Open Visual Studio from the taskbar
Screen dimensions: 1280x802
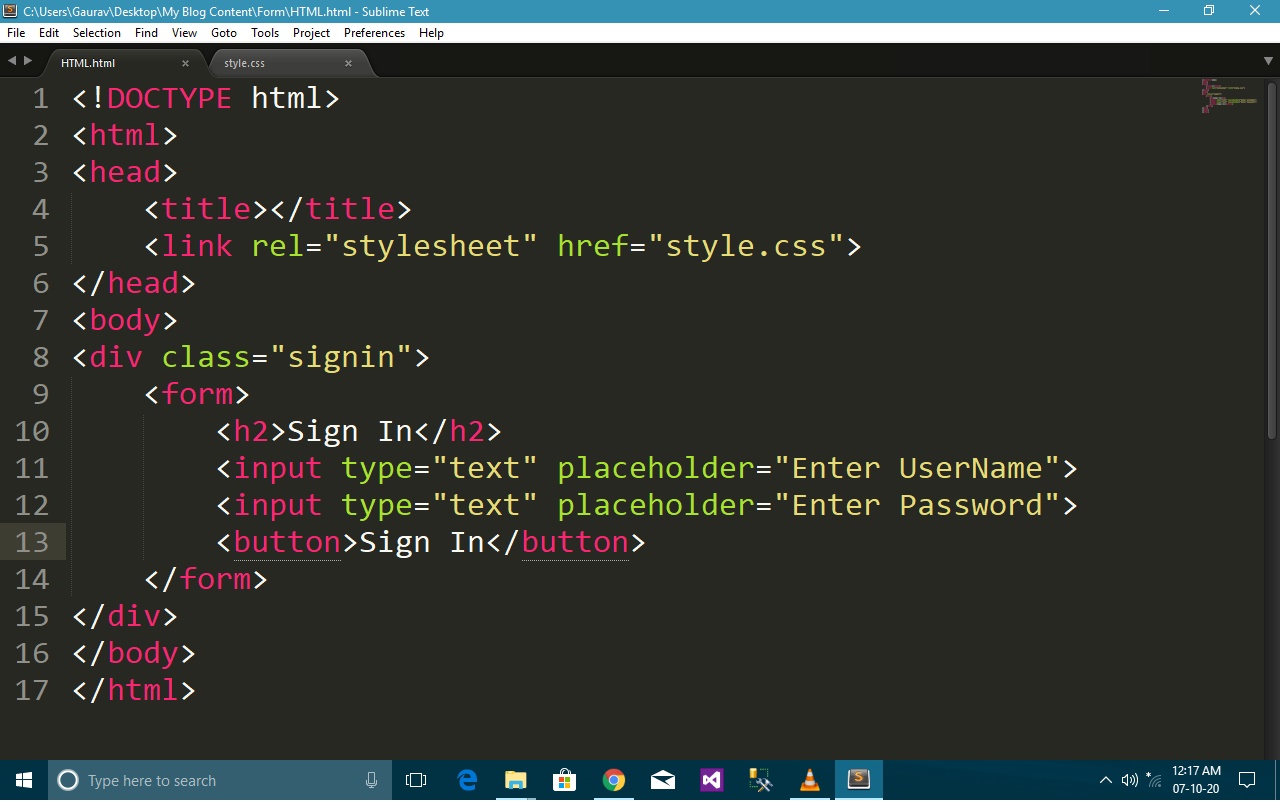[711, 780]
